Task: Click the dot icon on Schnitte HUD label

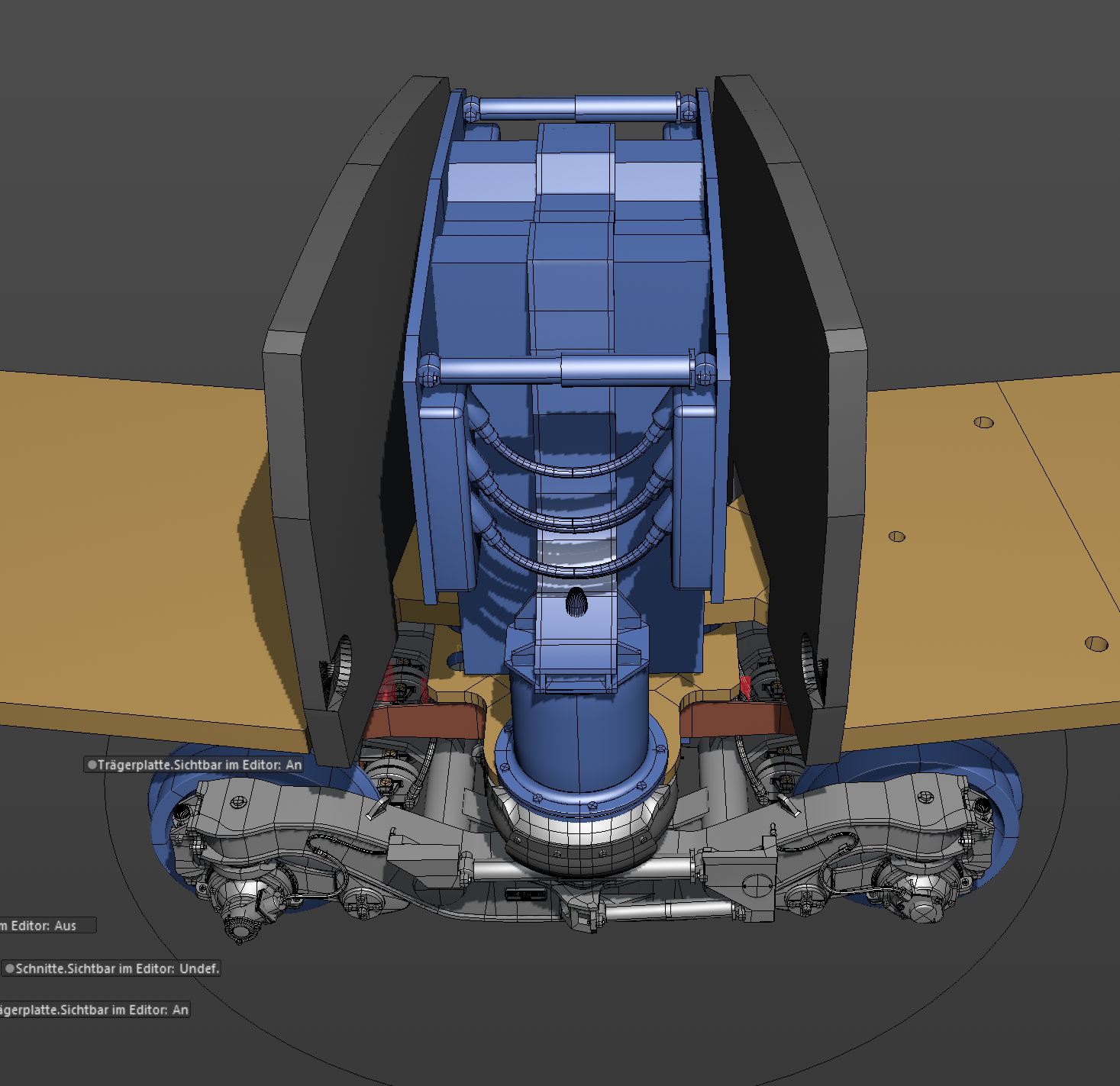Action: [x=10, y=968]
